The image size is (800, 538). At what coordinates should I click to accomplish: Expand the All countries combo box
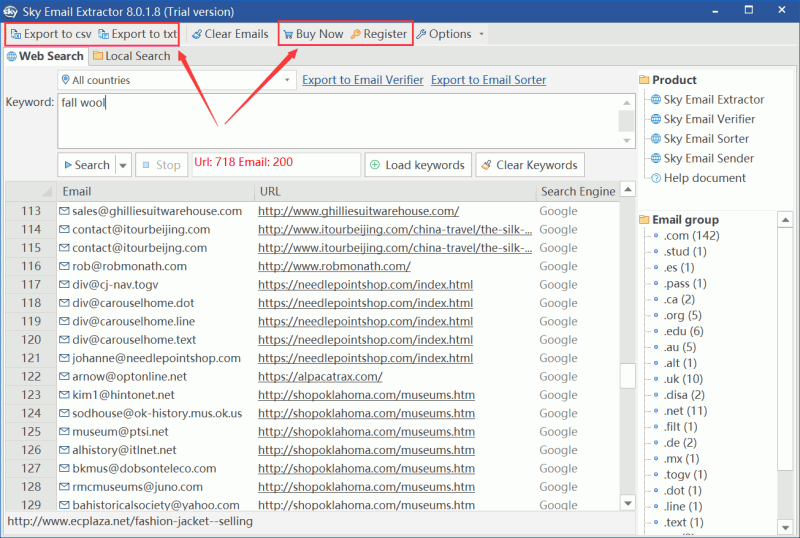pos(287,80)
